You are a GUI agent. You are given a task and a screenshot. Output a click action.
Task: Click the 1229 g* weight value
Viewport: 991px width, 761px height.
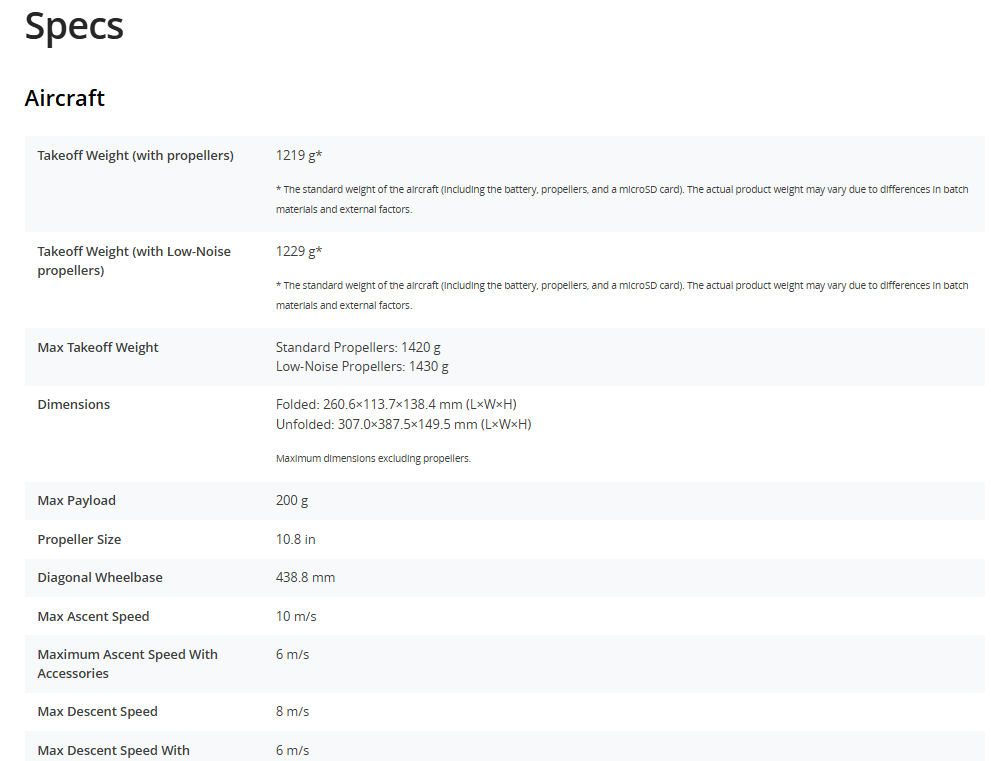[x=299, y=252]
